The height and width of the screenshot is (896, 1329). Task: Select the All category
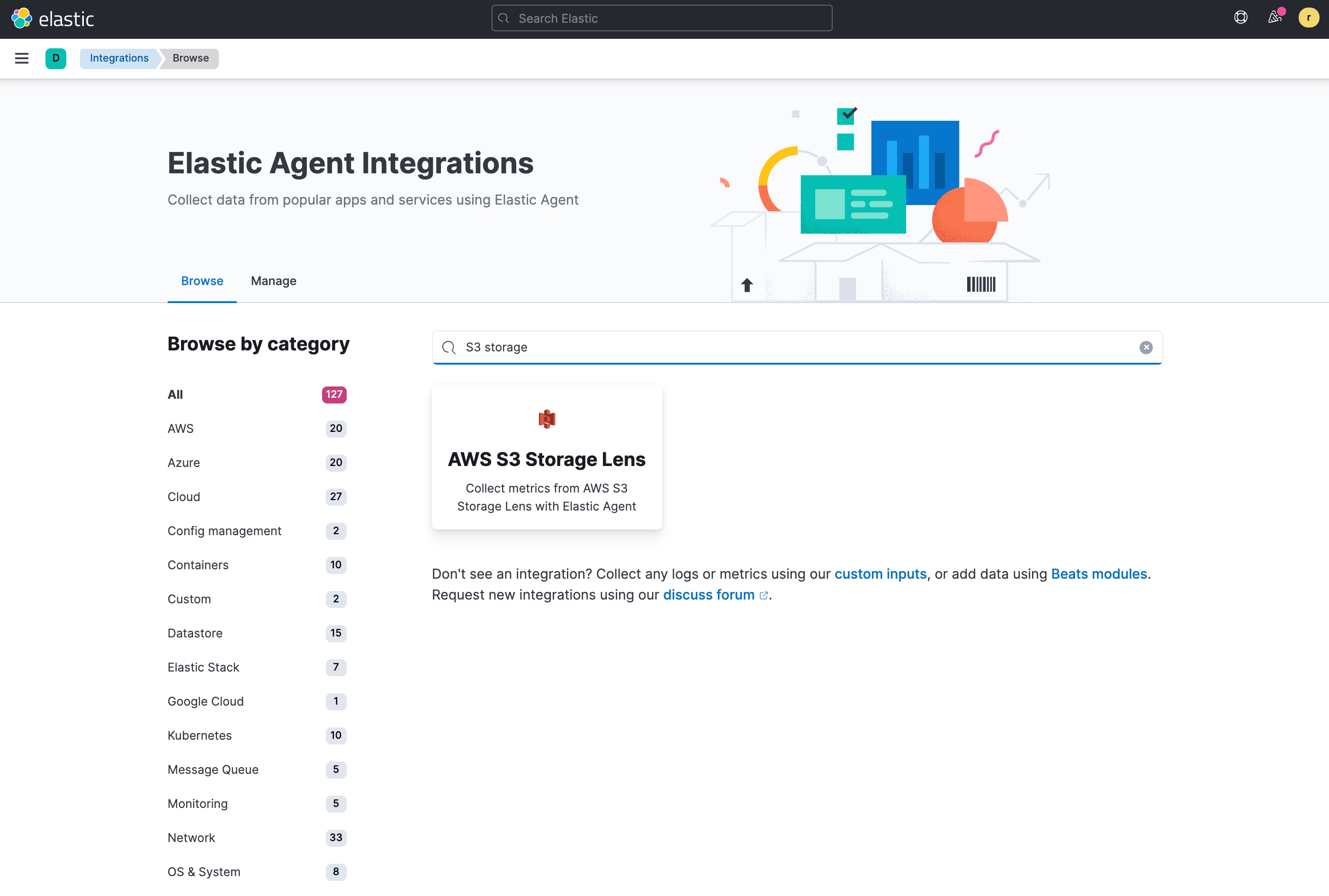click(x=257, y=395)
